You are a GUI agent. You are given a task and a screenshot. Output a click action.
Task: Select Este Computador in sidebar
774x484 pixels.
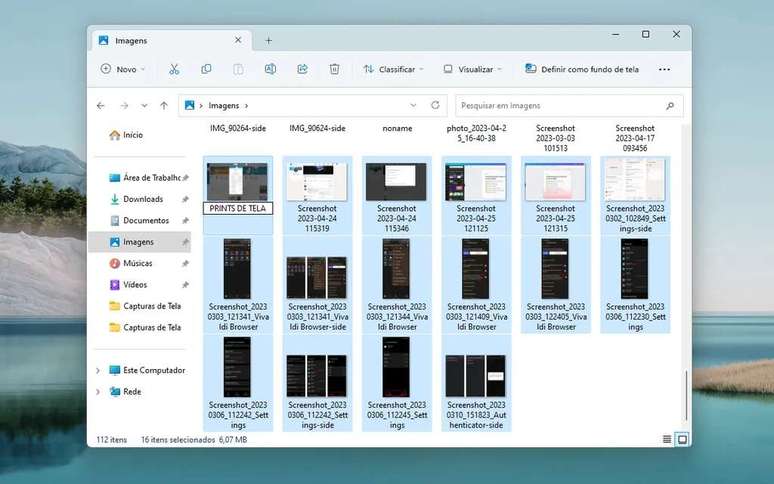(x=147, y=370)
